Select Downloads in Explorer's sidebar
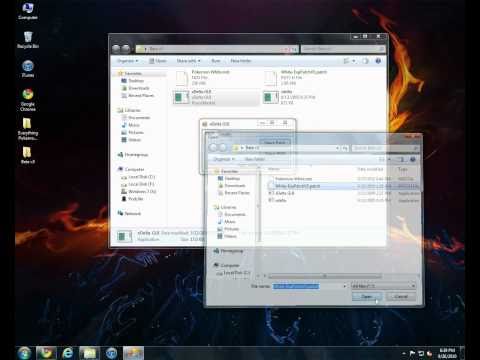 (x=135, y=88)
